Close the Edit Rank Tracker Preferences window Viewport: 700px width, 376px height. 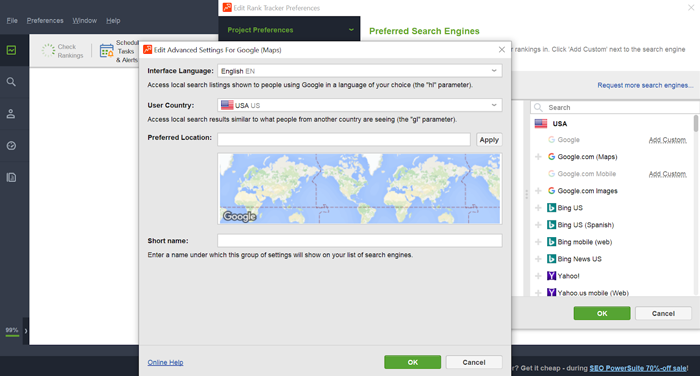pos(691,8)
